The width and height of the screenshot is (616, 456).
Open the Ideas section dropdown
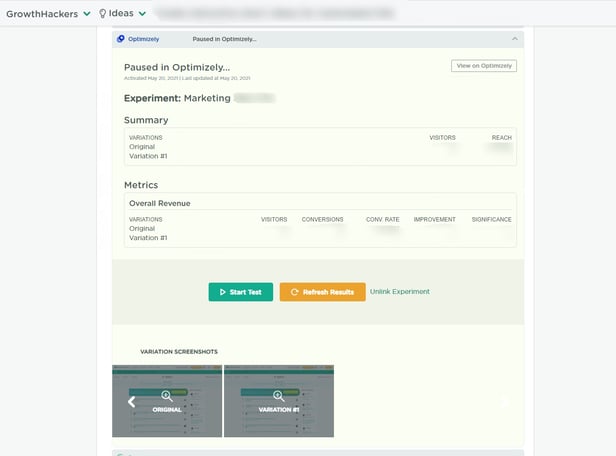123,13
